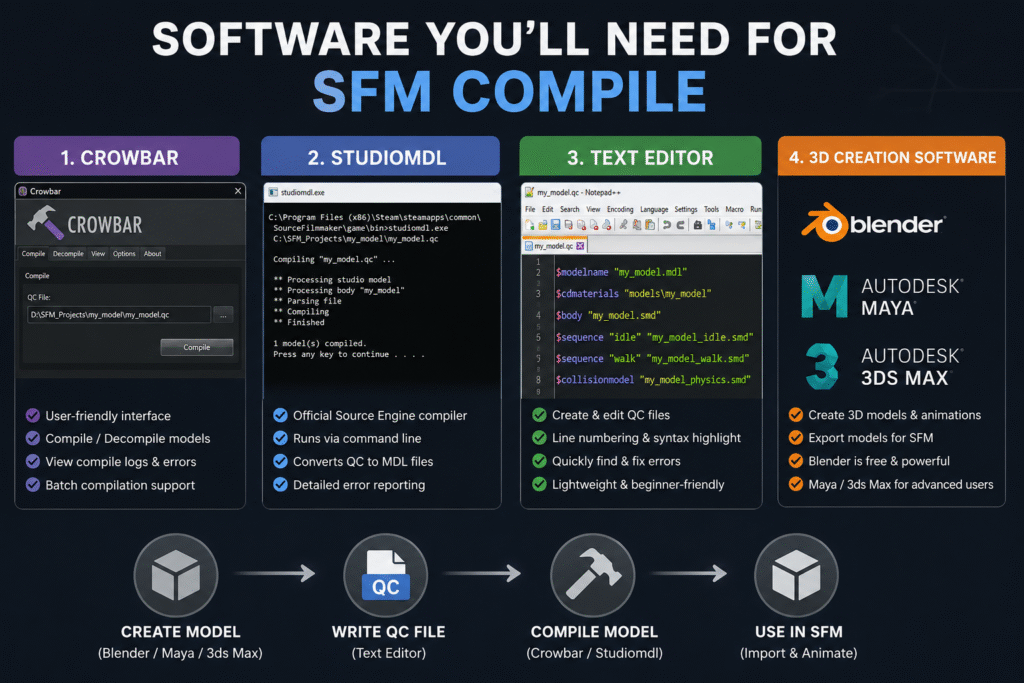Switch to Crowbar's Decompile tab

68,253
